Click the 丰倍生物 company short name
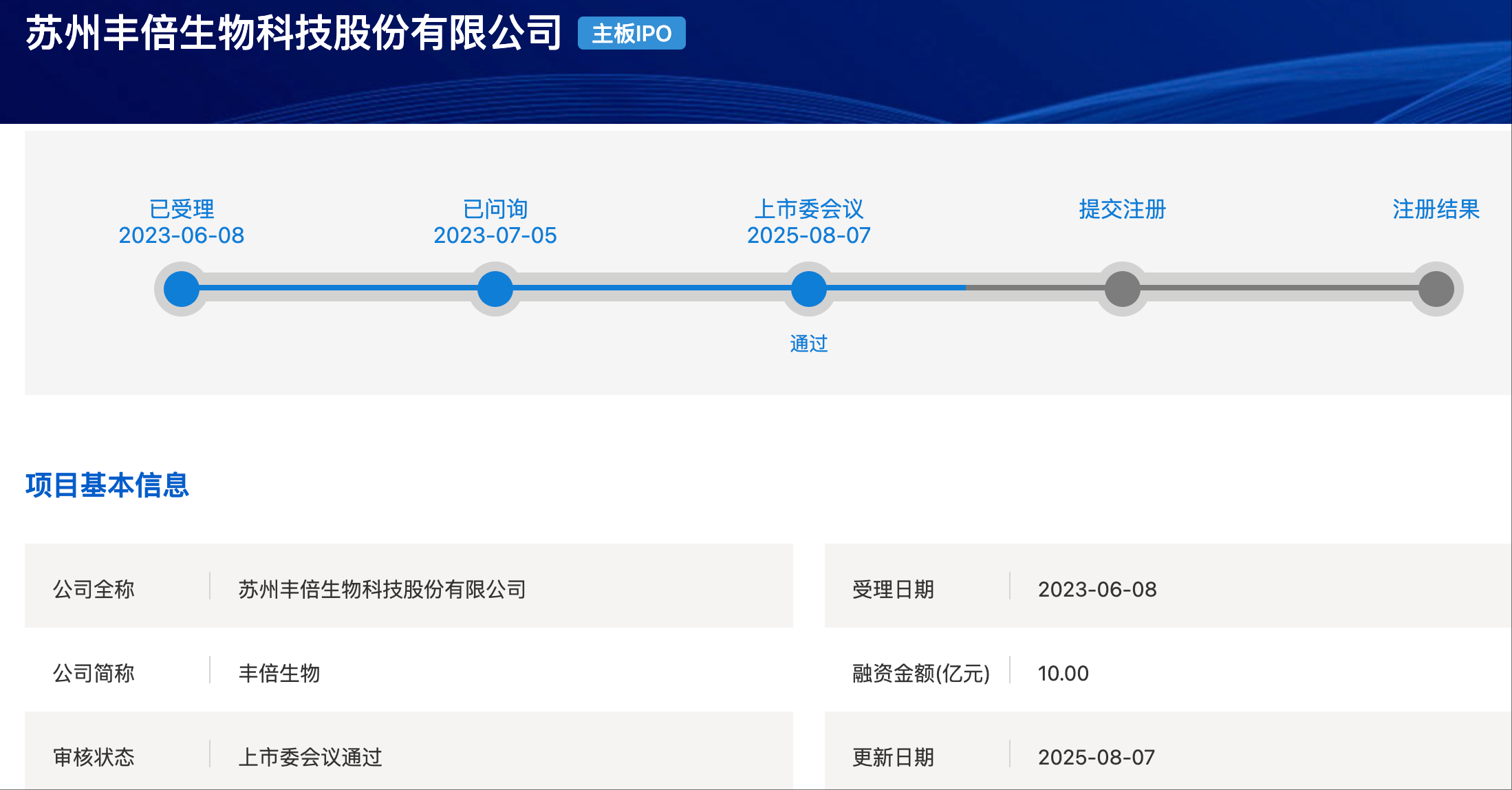This screenshot has width=1512, height=790. [x=279, y=673]
